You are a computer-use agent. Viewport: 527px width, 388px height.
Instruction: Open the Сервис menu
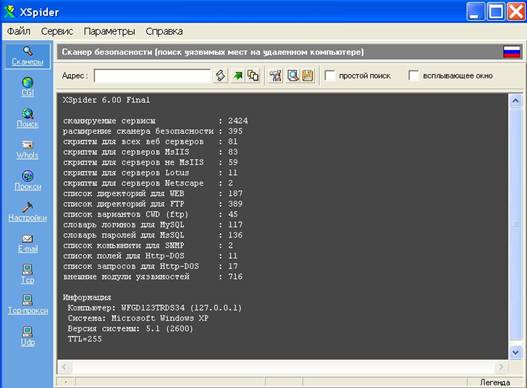(57, 31)
